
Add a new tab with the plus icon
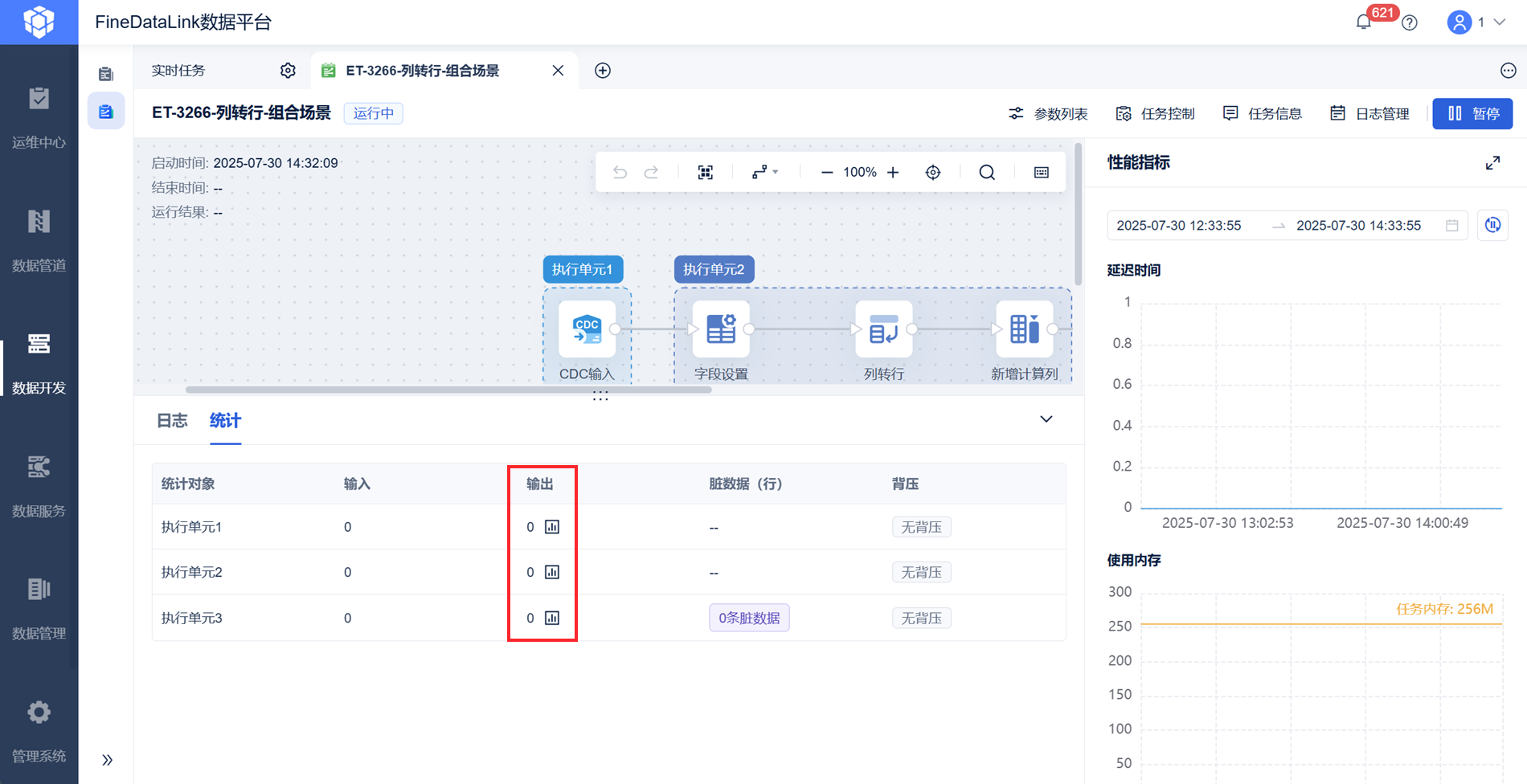[603, 71]
